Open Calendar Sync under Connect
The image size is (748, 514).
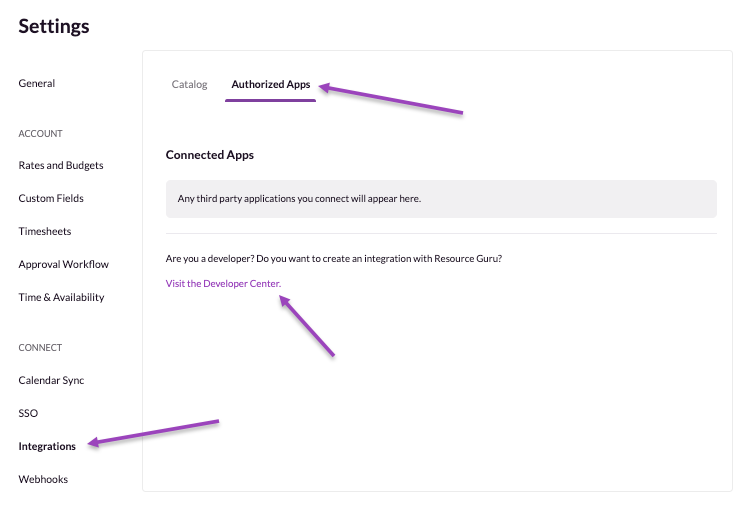click(x=51, y=380)
